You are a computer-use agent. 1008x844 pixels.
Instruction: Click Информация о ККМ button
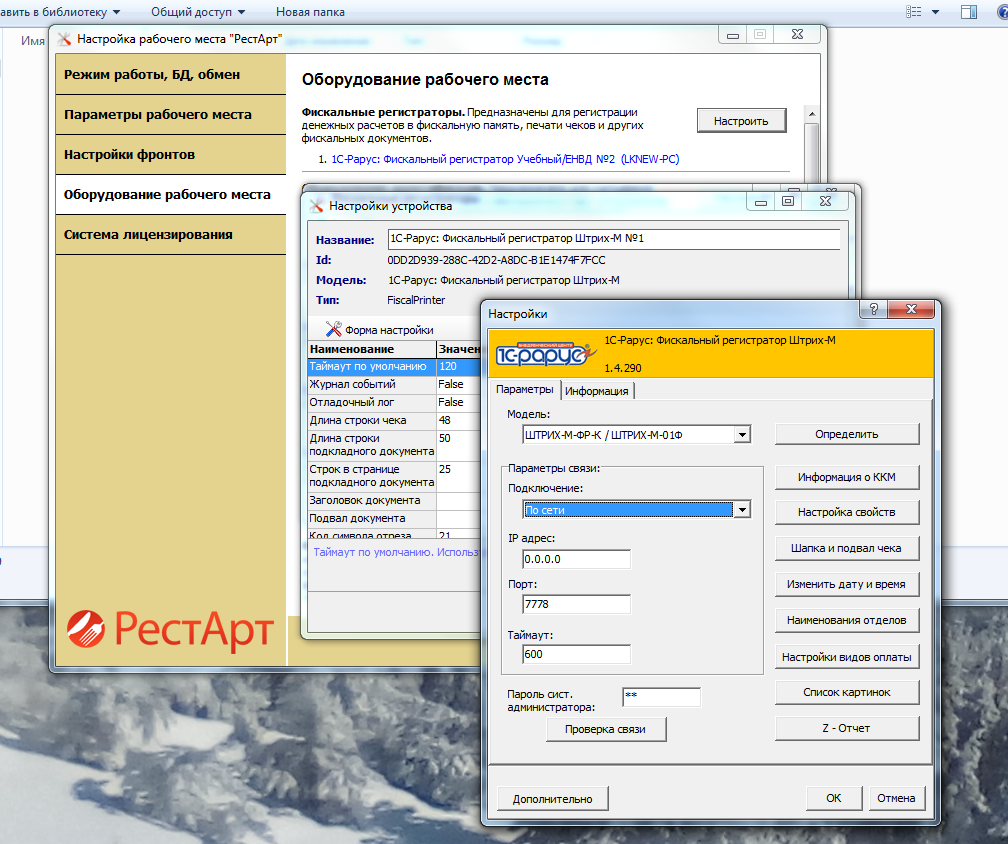click(847, 477)
